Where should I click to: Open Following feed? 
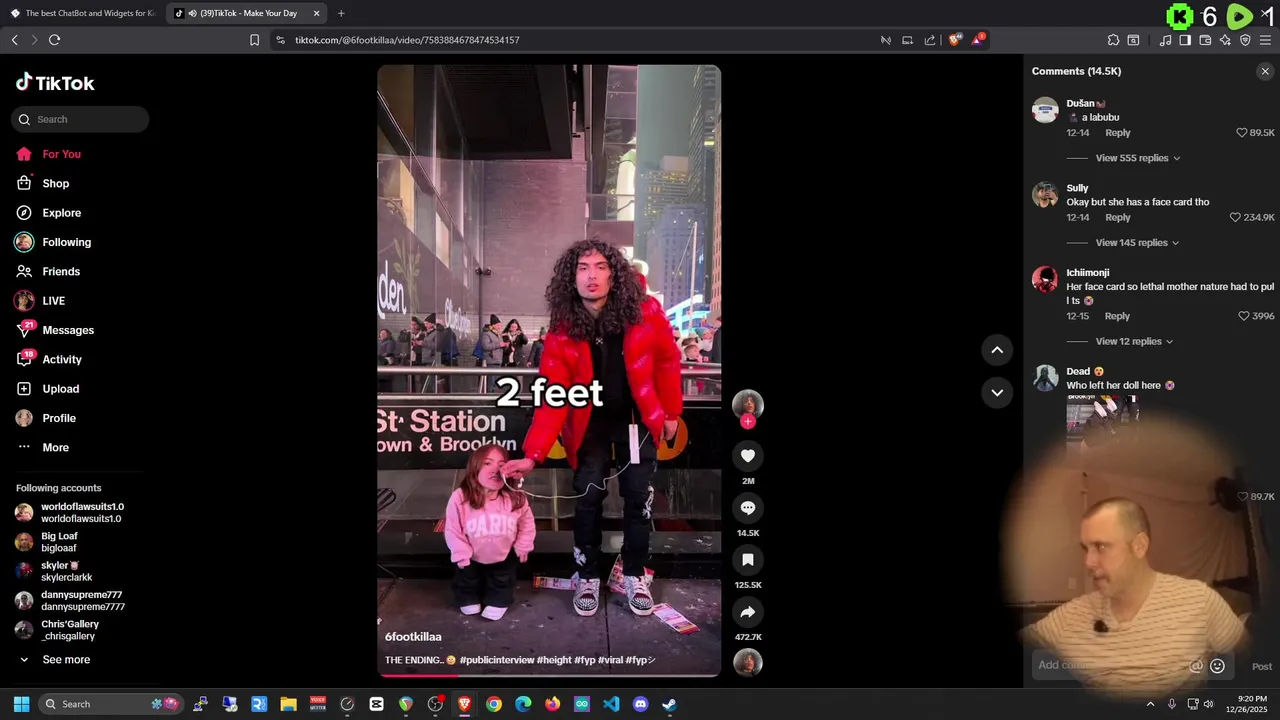53,242
